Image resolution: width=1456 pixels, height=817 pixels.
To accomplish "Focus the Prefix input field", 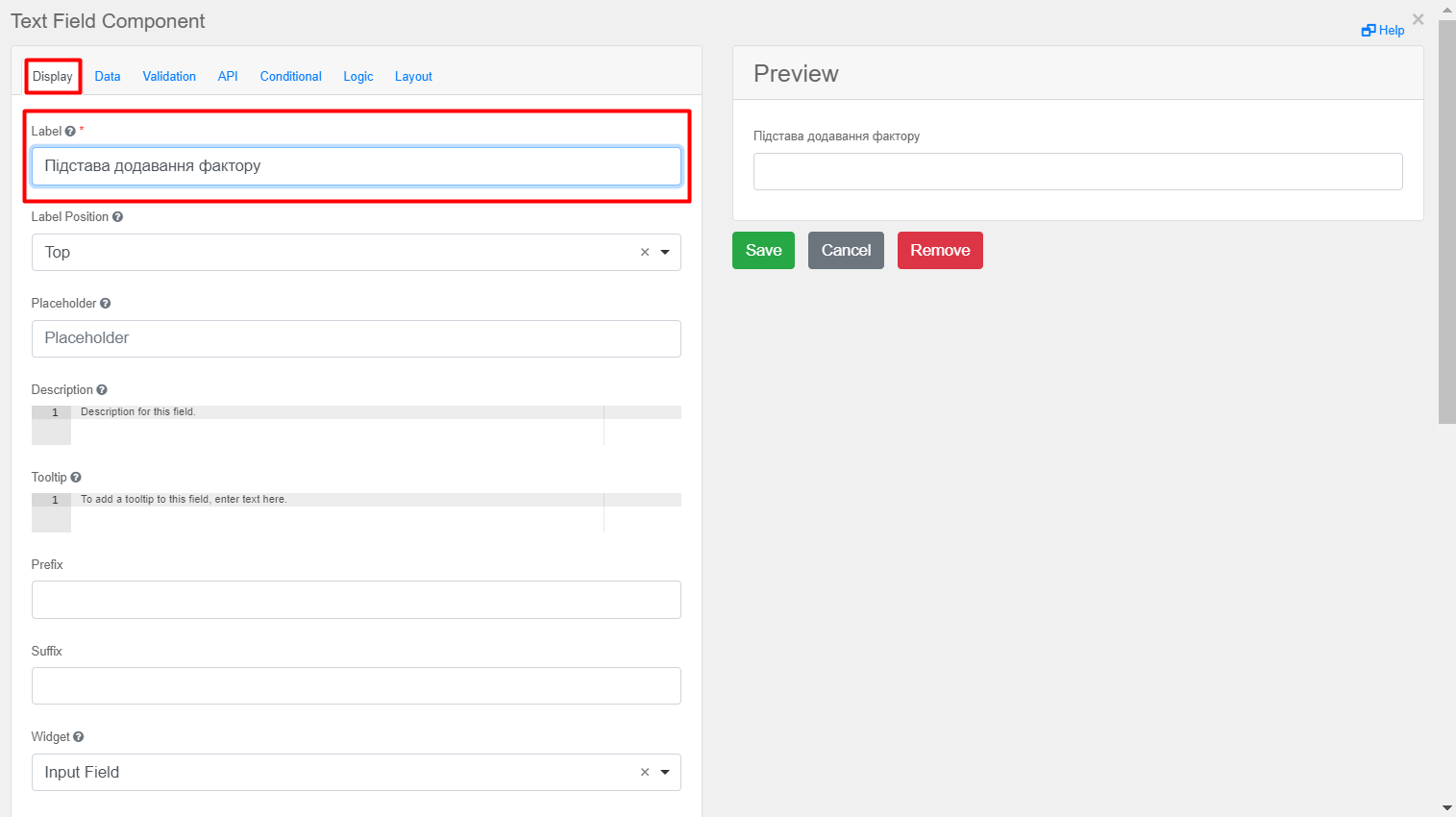I will click(x=357, y=600).
